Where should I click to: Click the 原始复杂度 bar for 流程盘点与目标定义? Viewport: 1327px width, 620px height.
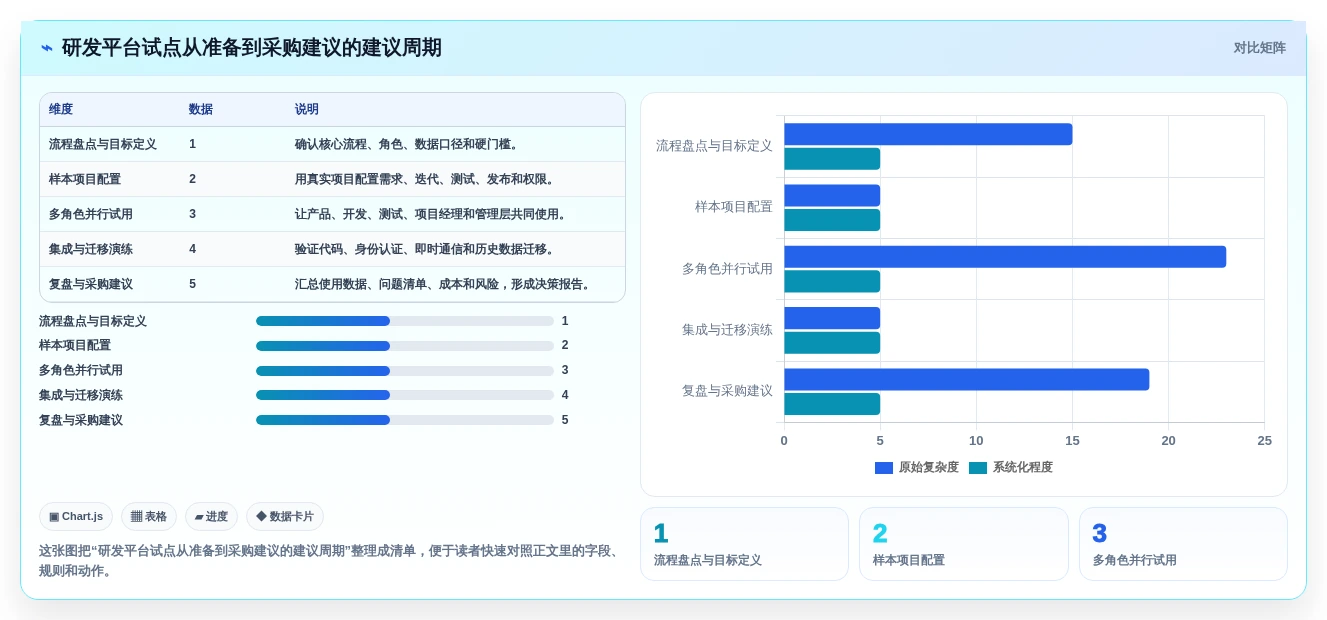coord(928,134)
